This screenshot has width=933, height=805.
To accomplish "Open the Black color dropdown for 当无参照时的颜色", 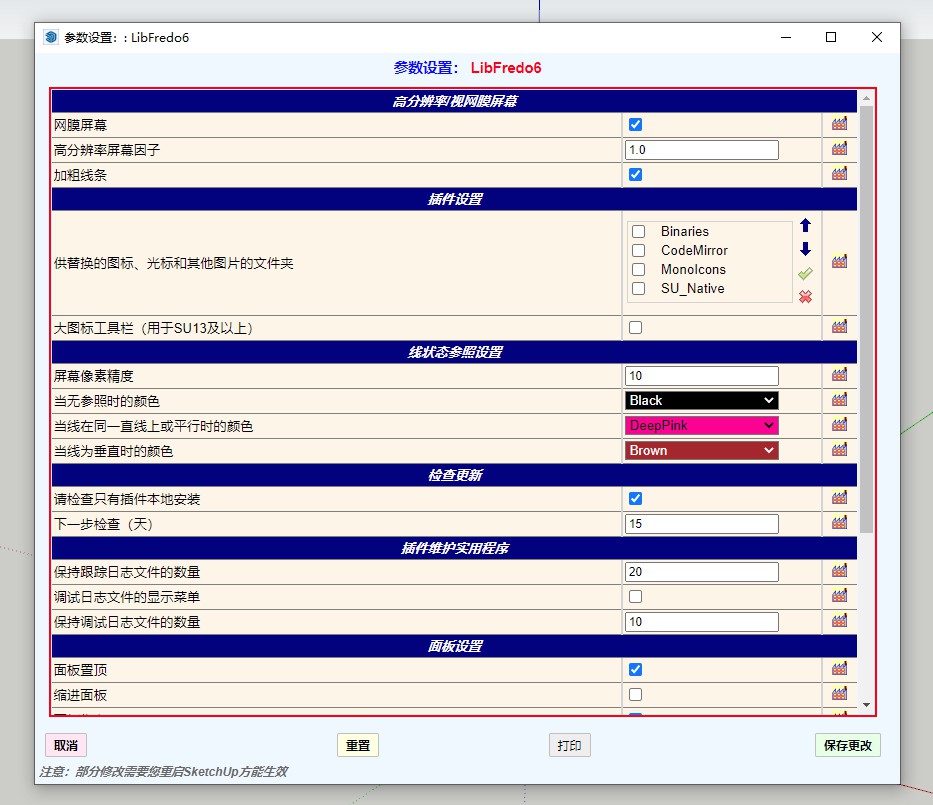I will pos(701,401).
